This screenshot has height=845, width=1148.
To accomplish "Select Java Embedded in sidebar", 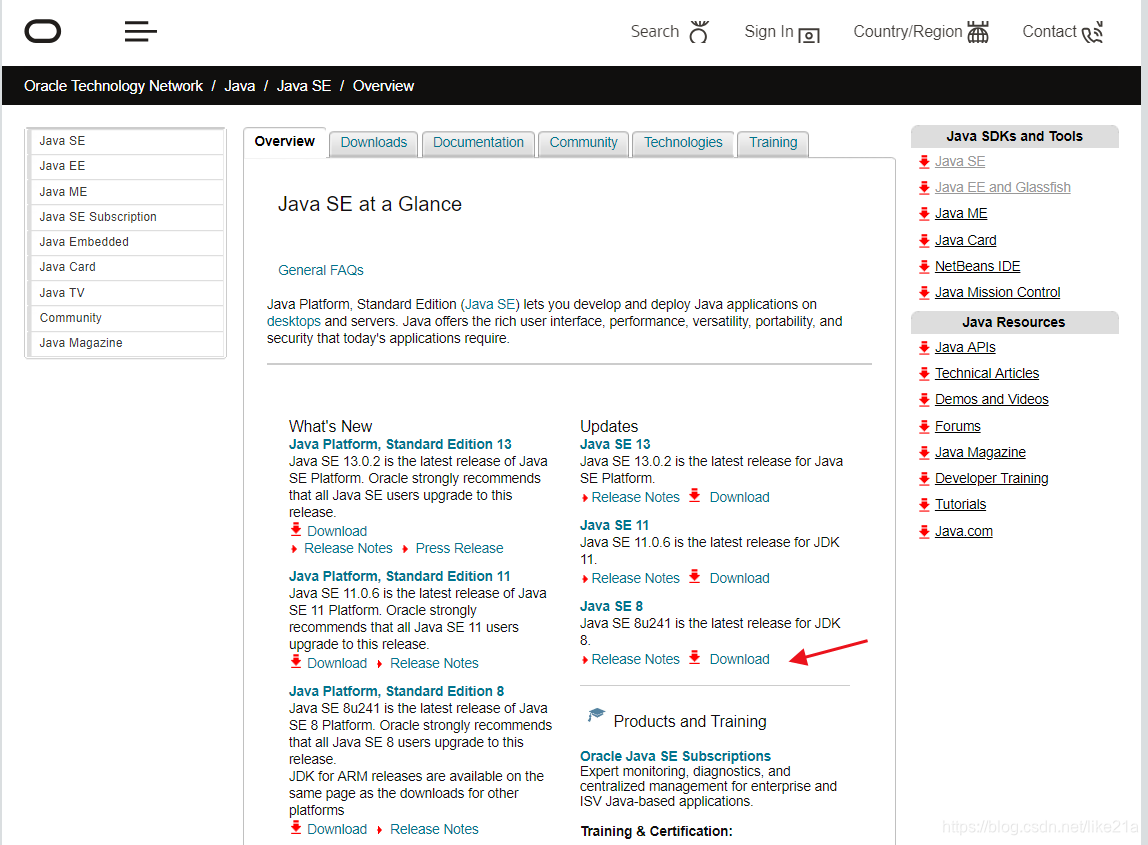I will click(x=126, y=242).
